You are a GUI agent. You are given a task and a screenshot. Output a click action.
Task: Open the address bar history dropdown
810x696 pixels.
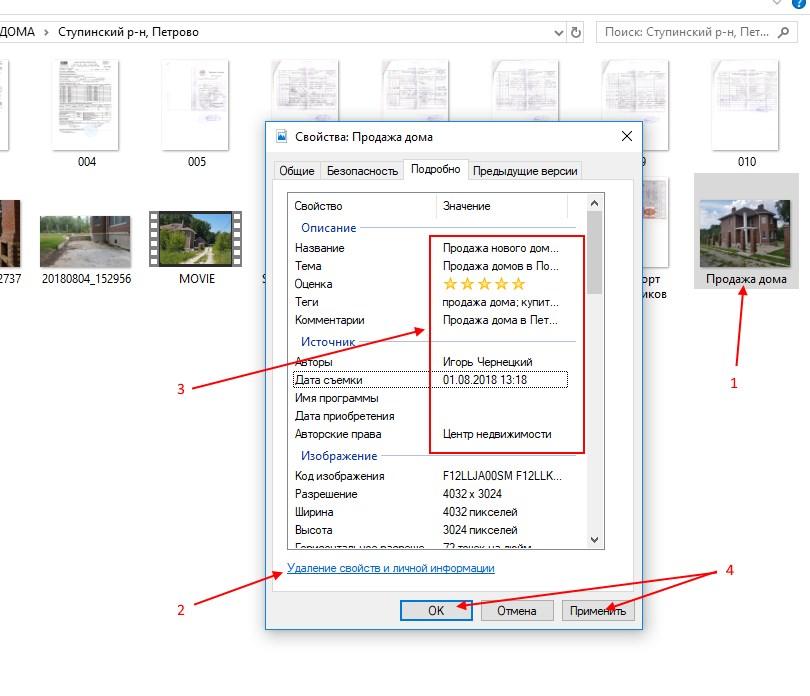click(x=558, y=32)
